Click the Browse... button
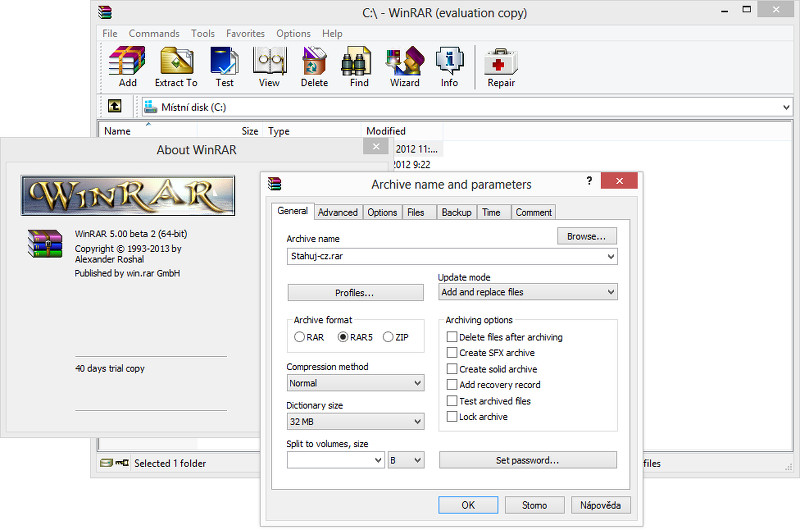The height and width of the screenshot is (530, 800). (586, 236)
